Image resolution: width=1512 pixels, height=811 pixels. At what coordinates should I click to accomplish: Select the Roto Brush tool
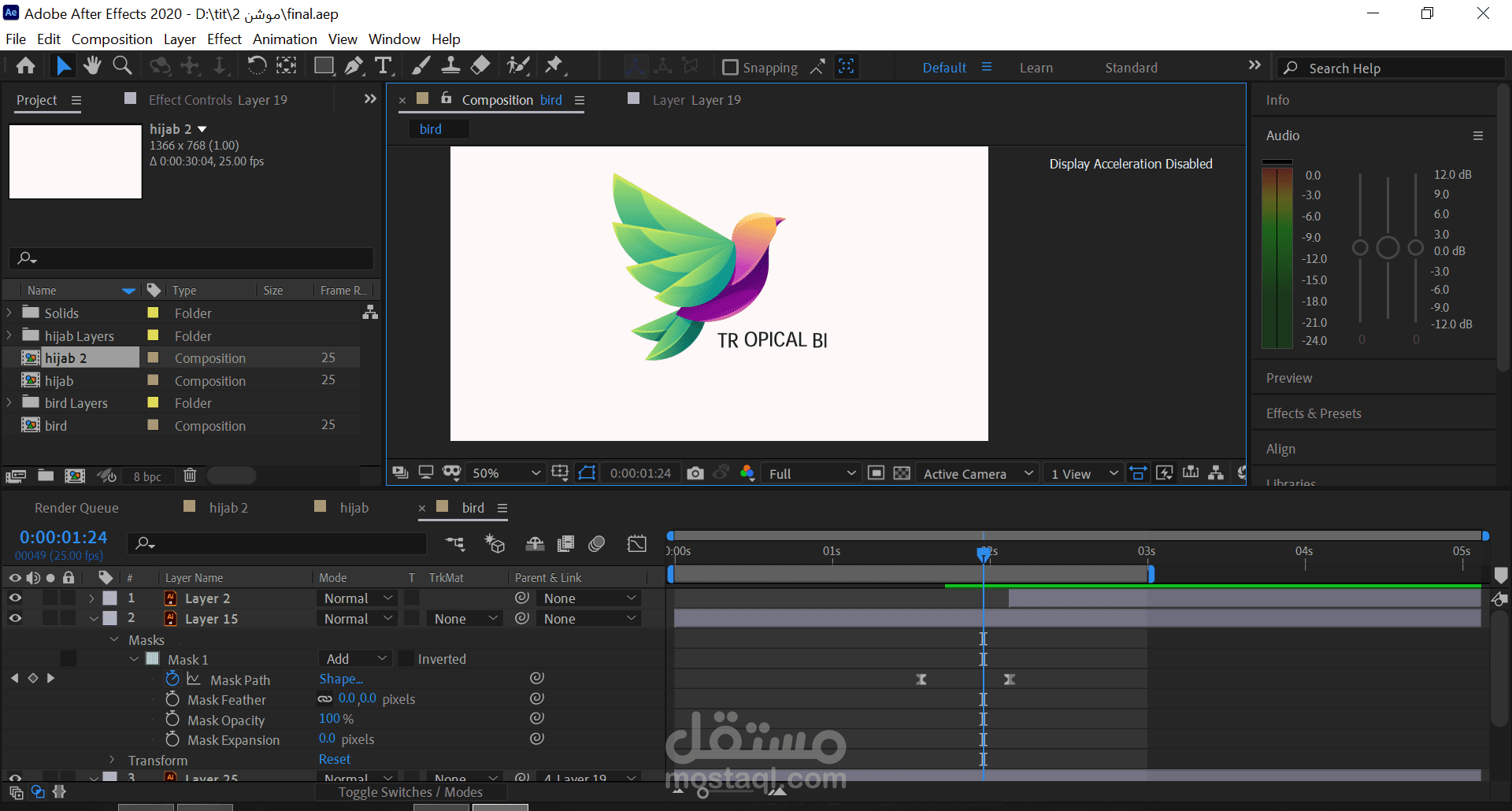pos(518,66)
